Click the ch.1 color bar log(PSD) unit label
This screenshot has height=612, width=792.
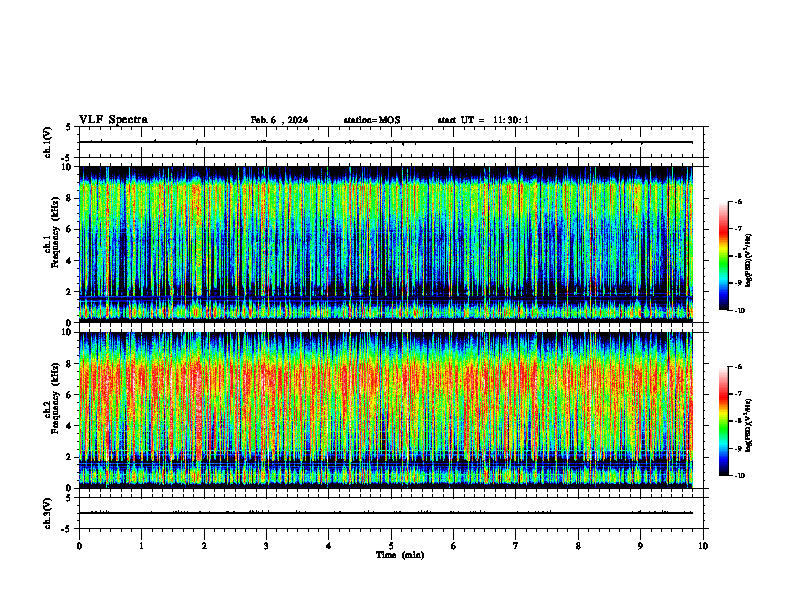(x=749, y=261)
